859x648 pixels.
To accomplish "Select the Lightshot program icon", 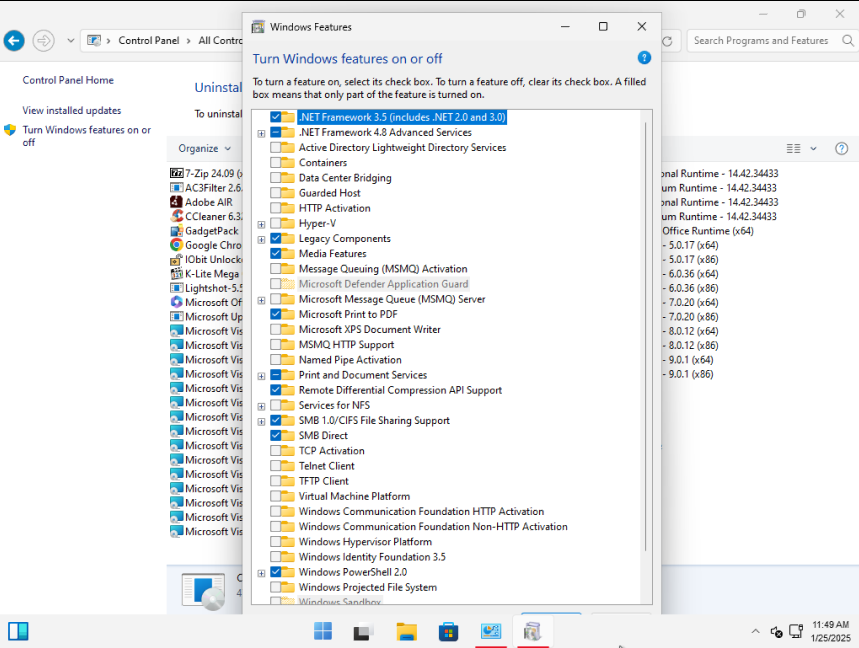I will pyautogui.click(x=176, y=288).
